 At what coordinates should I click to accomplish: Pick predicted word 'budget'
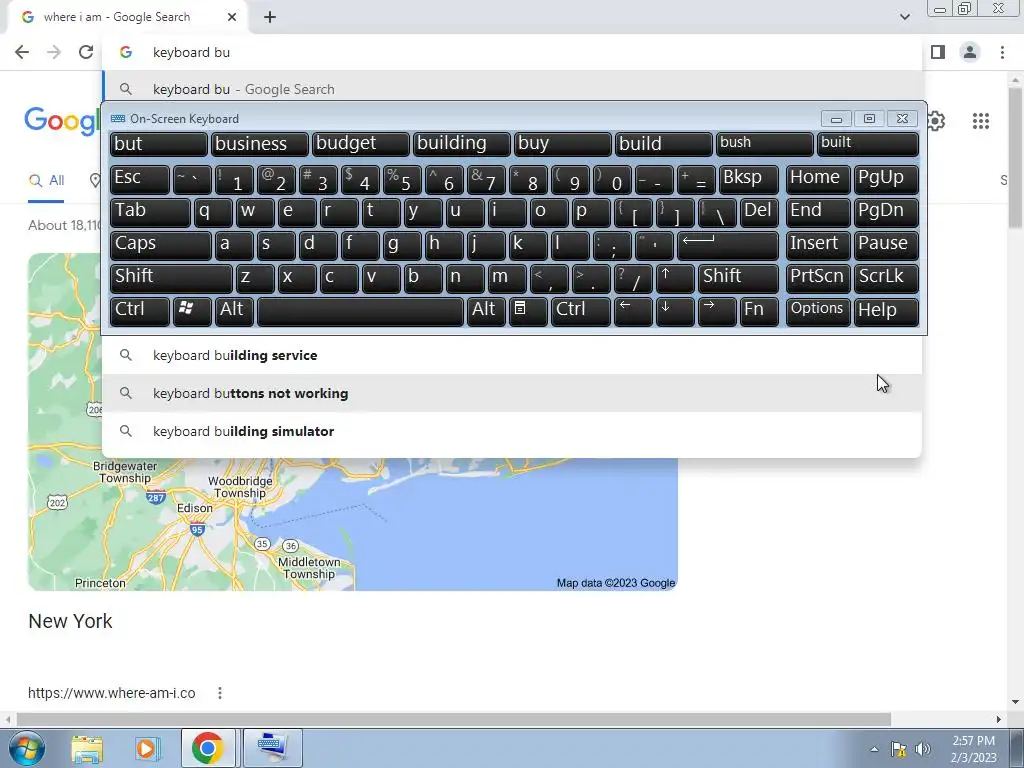(361, 144)
